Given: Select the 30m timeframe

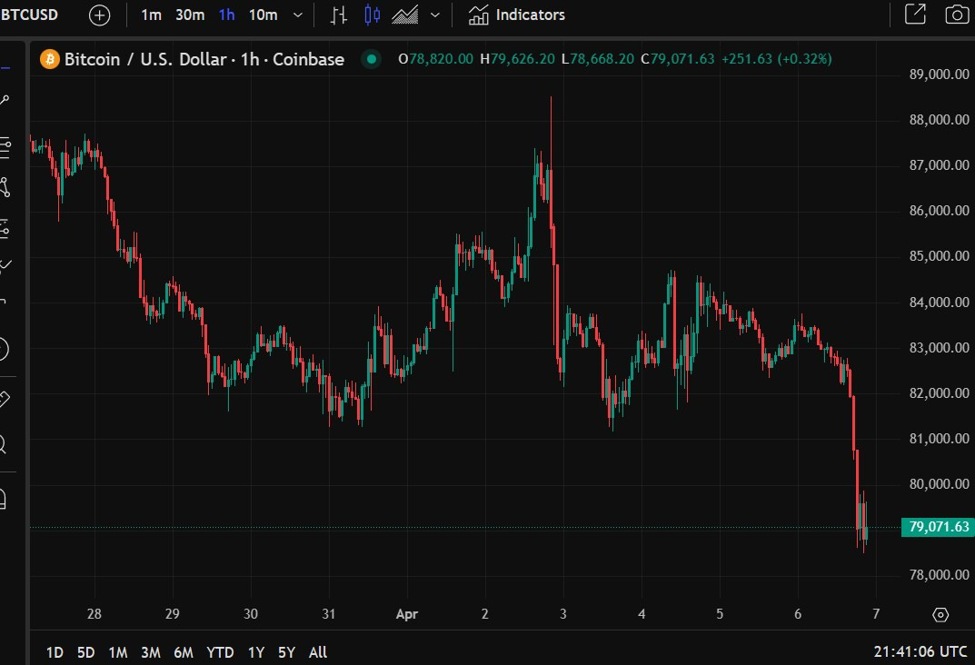Looking at the screenshot, I should 190,15.
